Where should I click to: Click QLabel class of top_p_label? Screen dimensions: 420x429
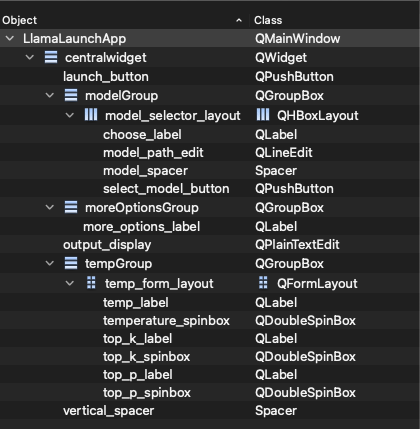[276, 375]
